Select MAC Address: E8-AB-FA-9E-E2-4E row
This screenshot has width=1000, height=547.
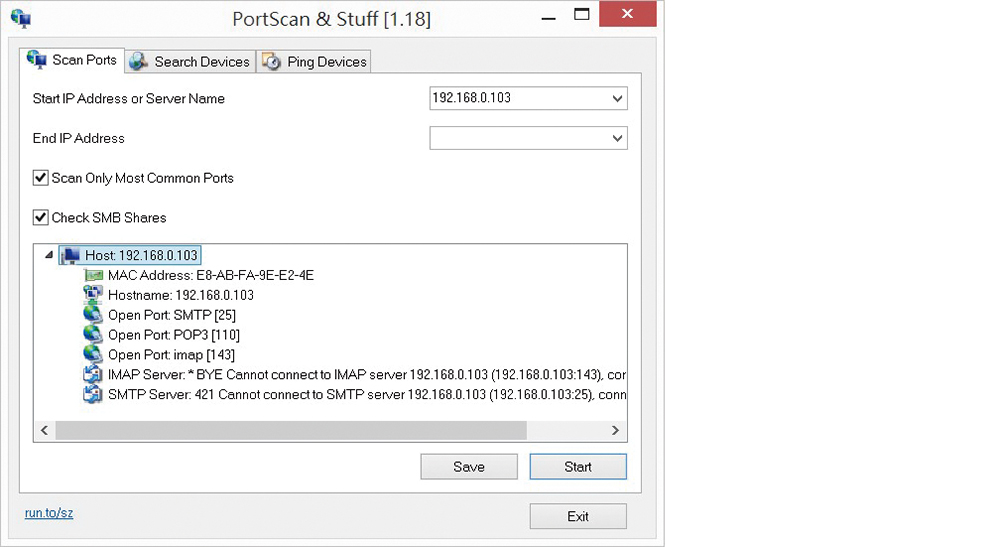pos(210,275)
